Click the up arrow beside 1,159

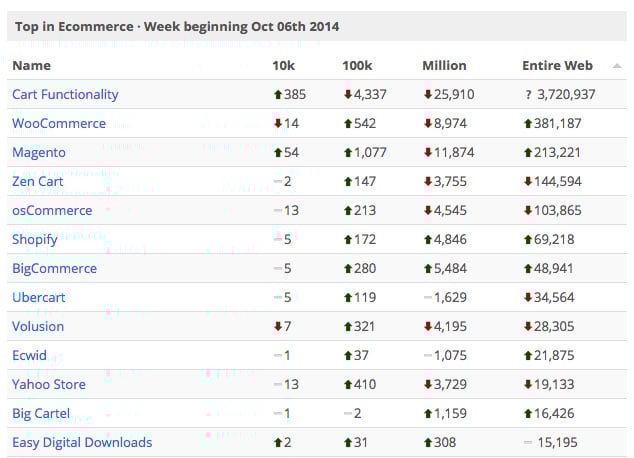click(x=428, y=414)
